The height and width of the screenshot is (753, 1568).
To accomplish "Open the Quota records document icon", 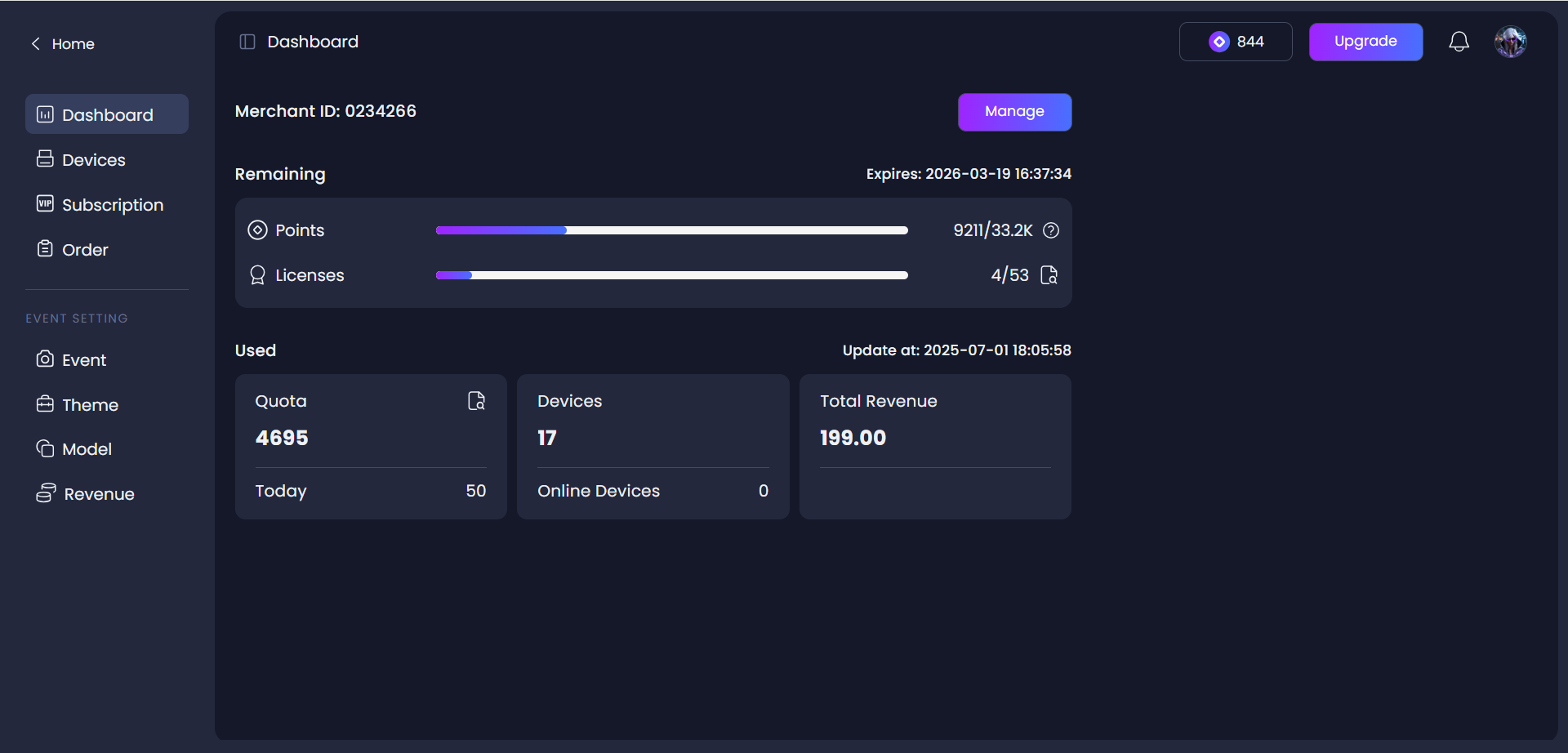I will tap(476, 401).
